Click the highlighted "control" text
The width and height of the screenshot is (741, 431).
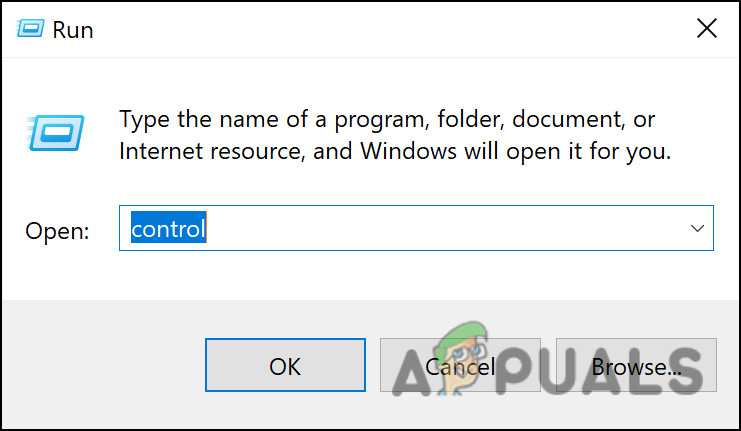tap(168, 229)
